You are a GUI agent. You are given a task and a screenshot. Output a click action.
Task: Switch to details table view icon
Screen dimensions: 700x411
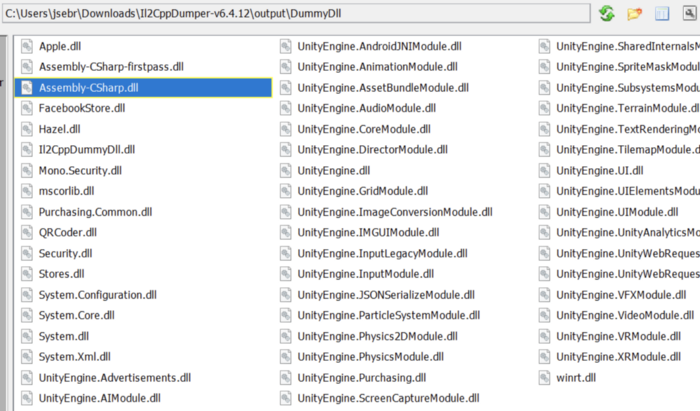[x=662, y=14]
